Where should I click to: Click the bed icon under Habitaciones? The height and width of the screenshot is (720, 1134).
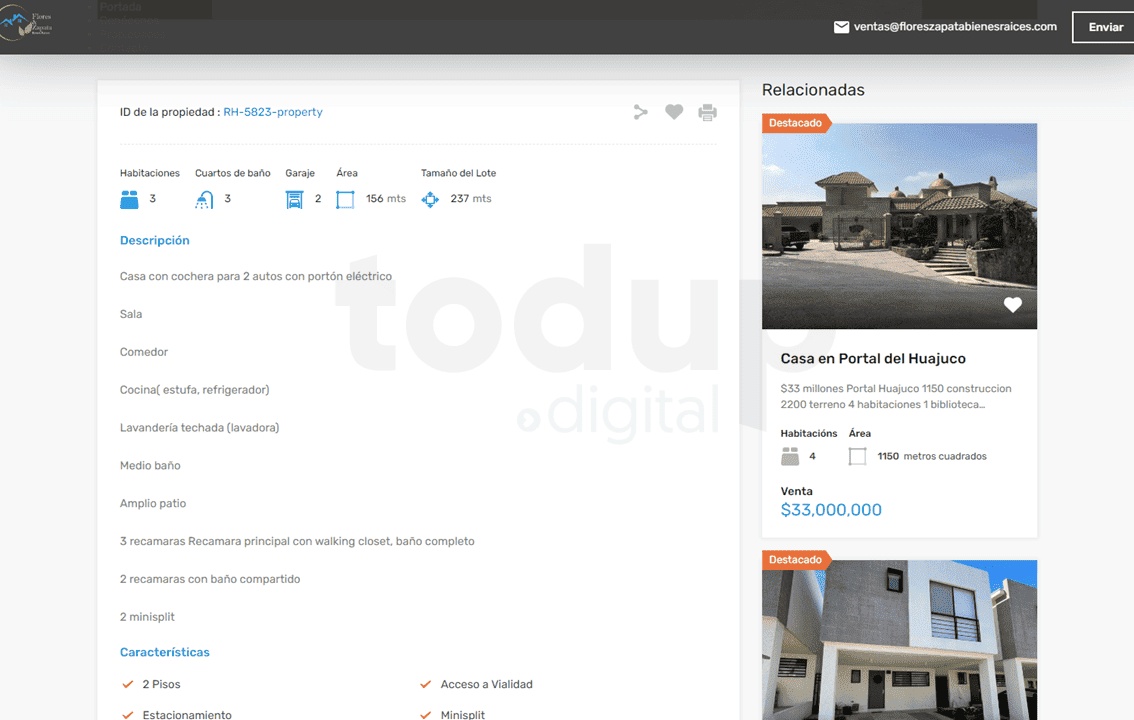(129, 199)
